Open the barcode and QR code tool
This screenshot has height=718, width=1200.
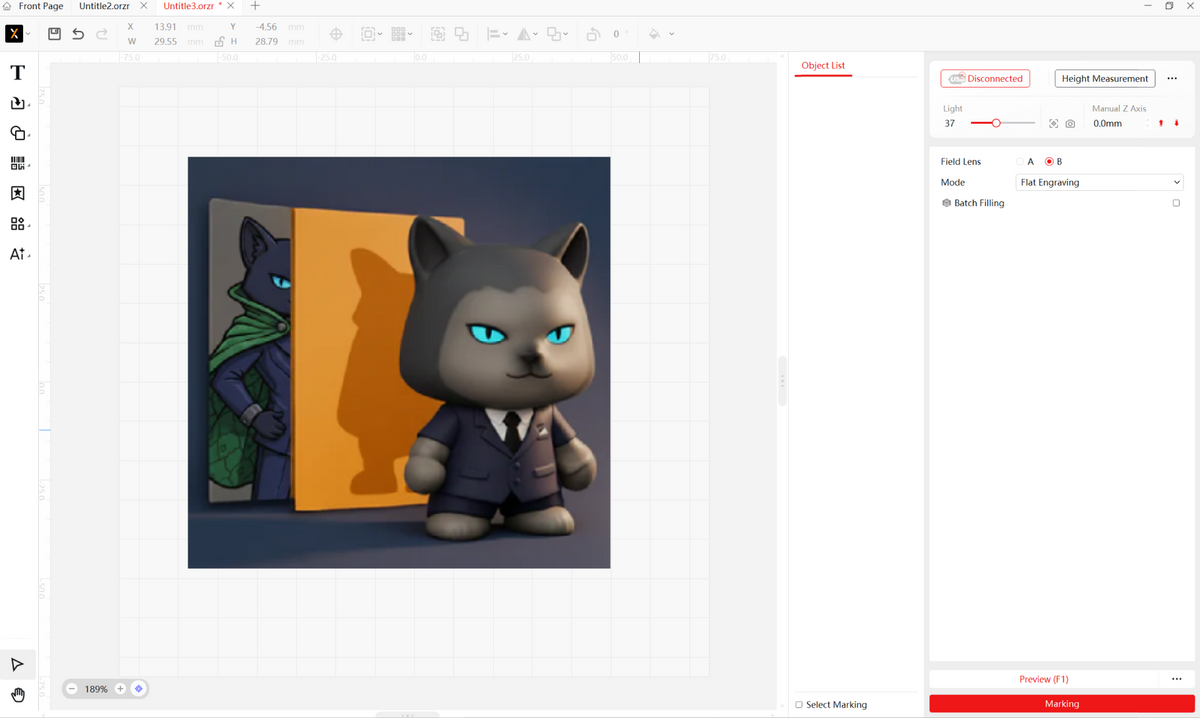tap(17, 163)
